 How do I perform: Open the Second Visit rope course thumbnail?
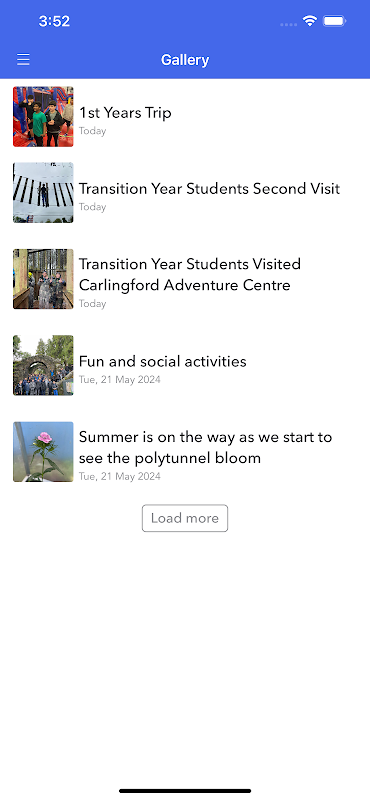click(43, 193)
